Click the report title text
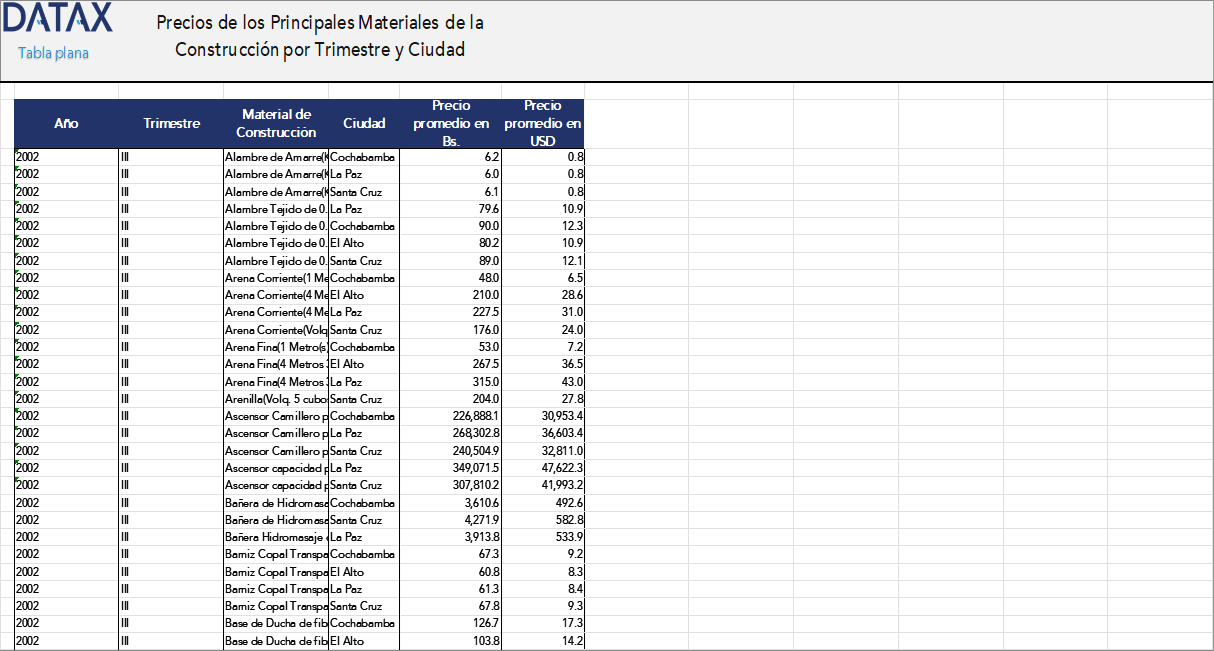 (x=320, y=34)
